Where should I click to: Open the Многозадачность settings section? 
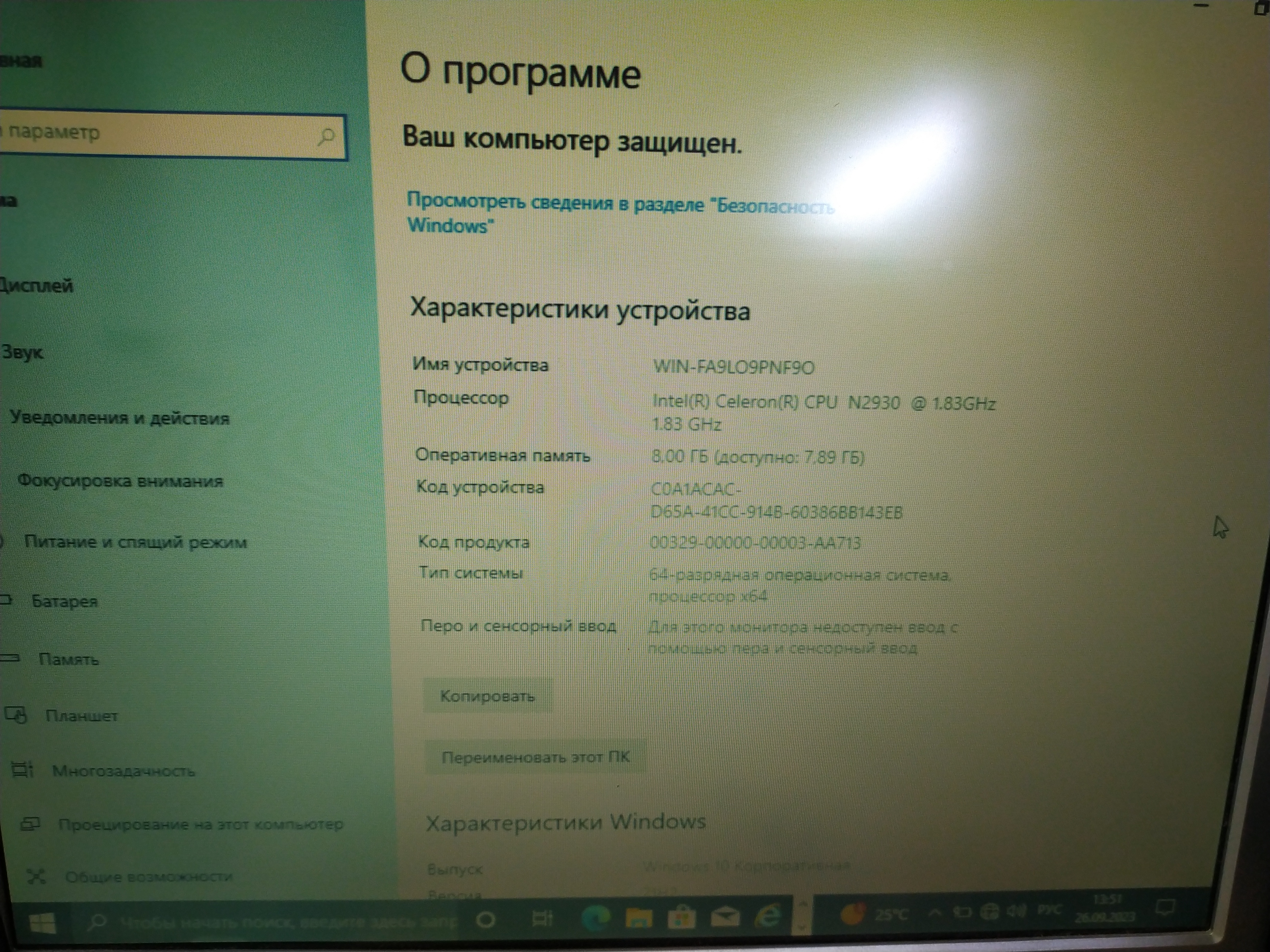pos(123,771)
